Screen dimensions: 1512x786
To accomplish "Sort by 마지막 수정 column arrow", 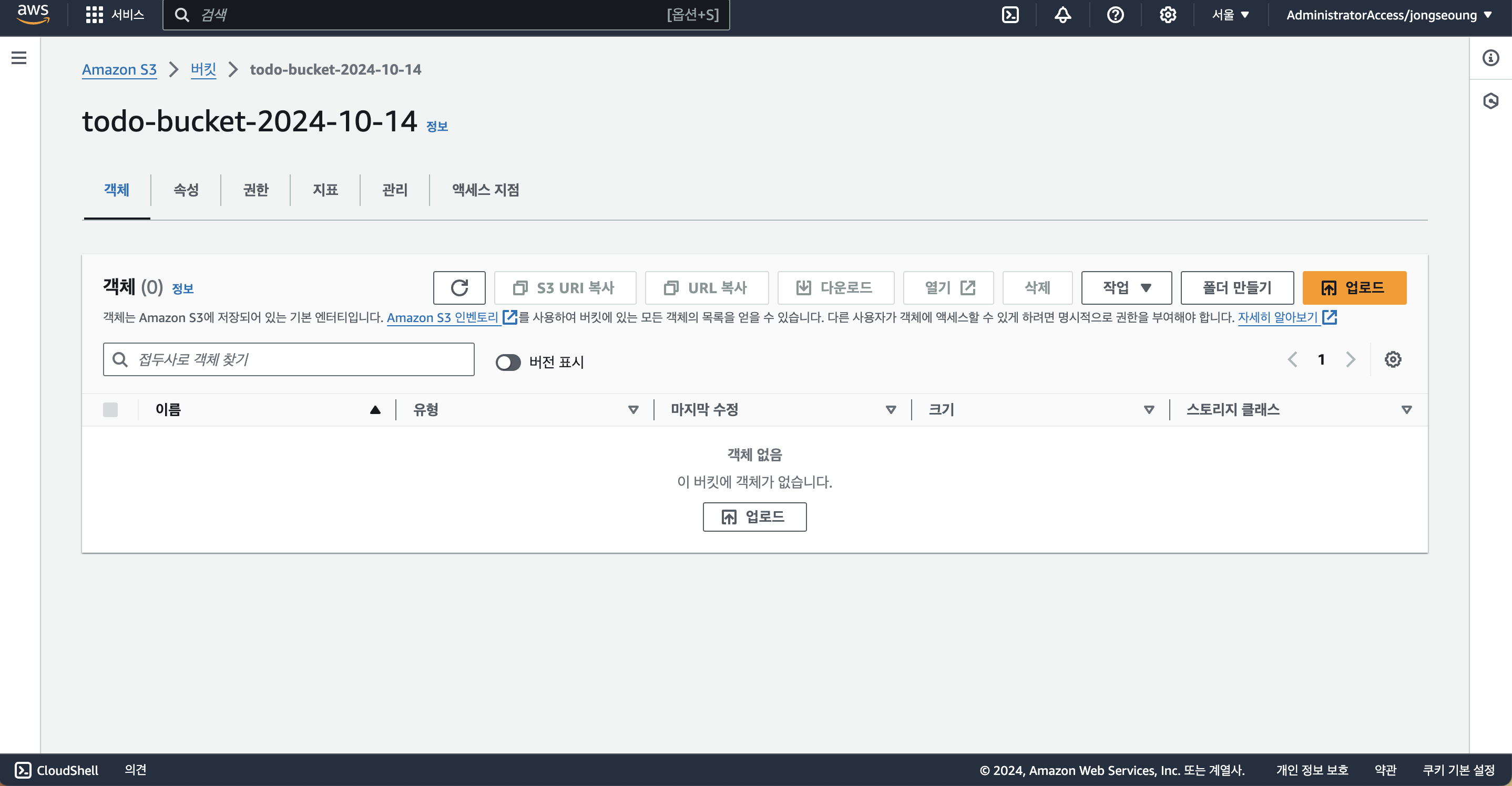I will (x=891, y=409).
